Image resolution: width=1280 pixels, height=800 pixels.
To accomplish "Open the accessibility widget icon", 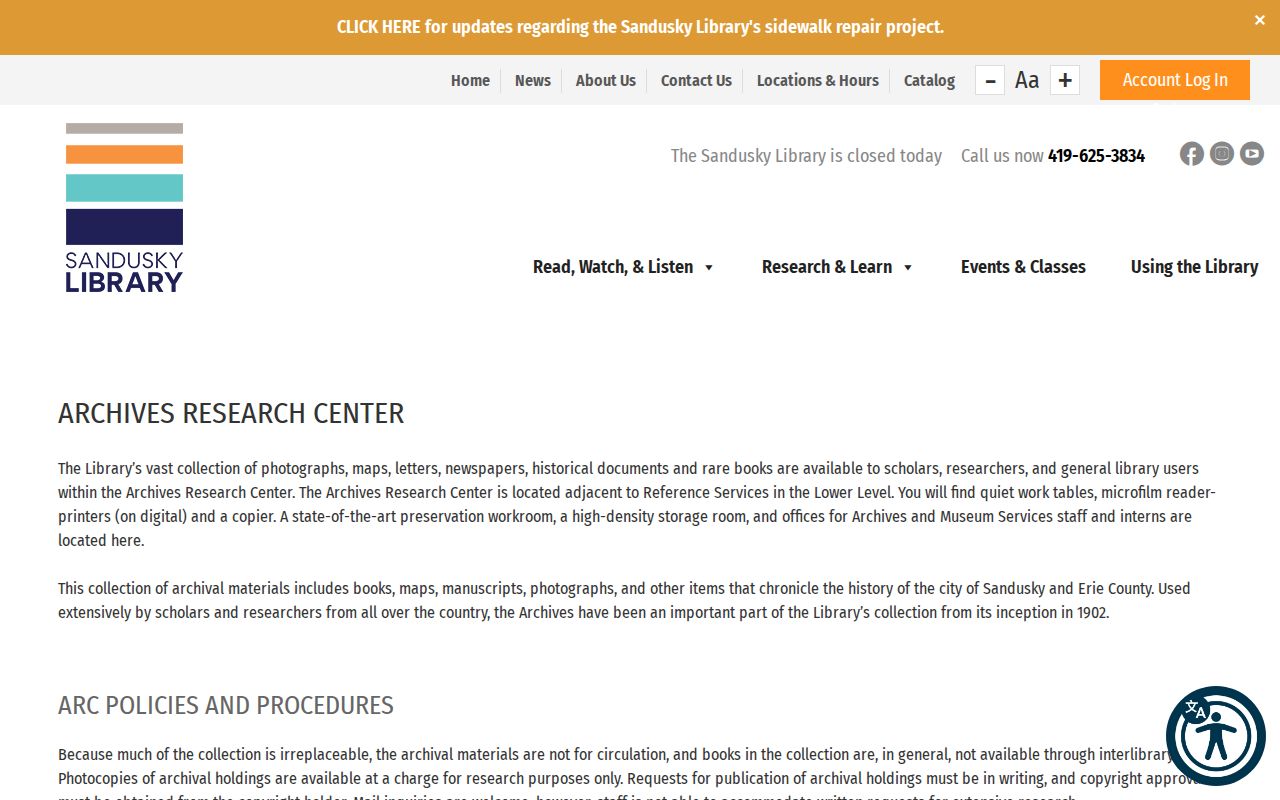I will tap(1216, 736).
